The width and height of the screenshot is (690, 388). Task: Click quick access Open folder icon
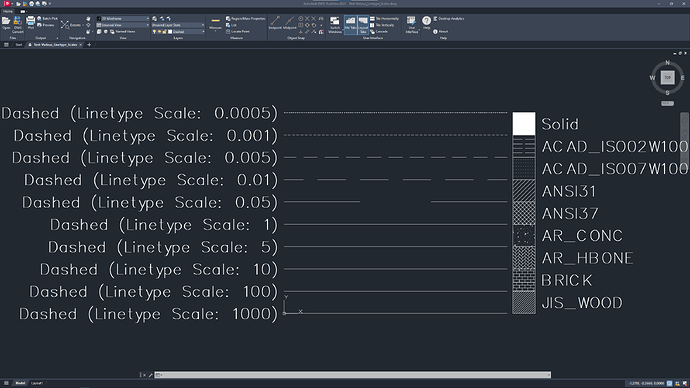point(18,4)
